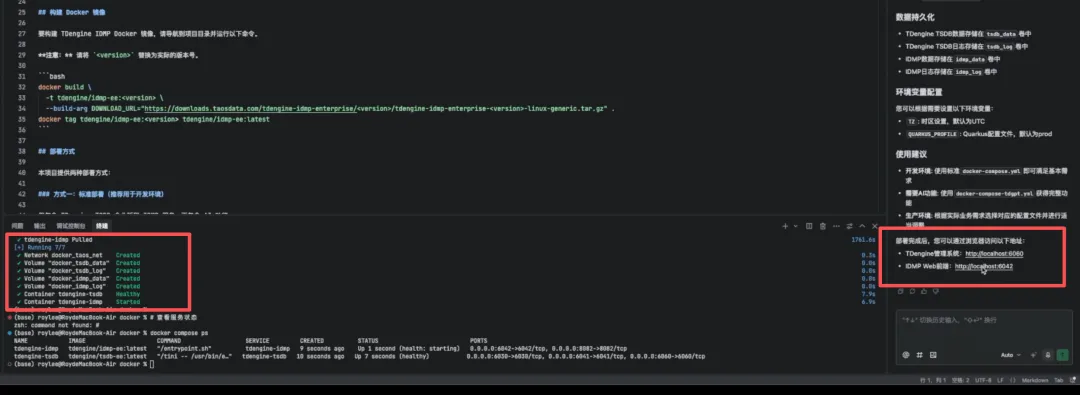Click the panel swap arrows icon

click(x=849, y=226)
